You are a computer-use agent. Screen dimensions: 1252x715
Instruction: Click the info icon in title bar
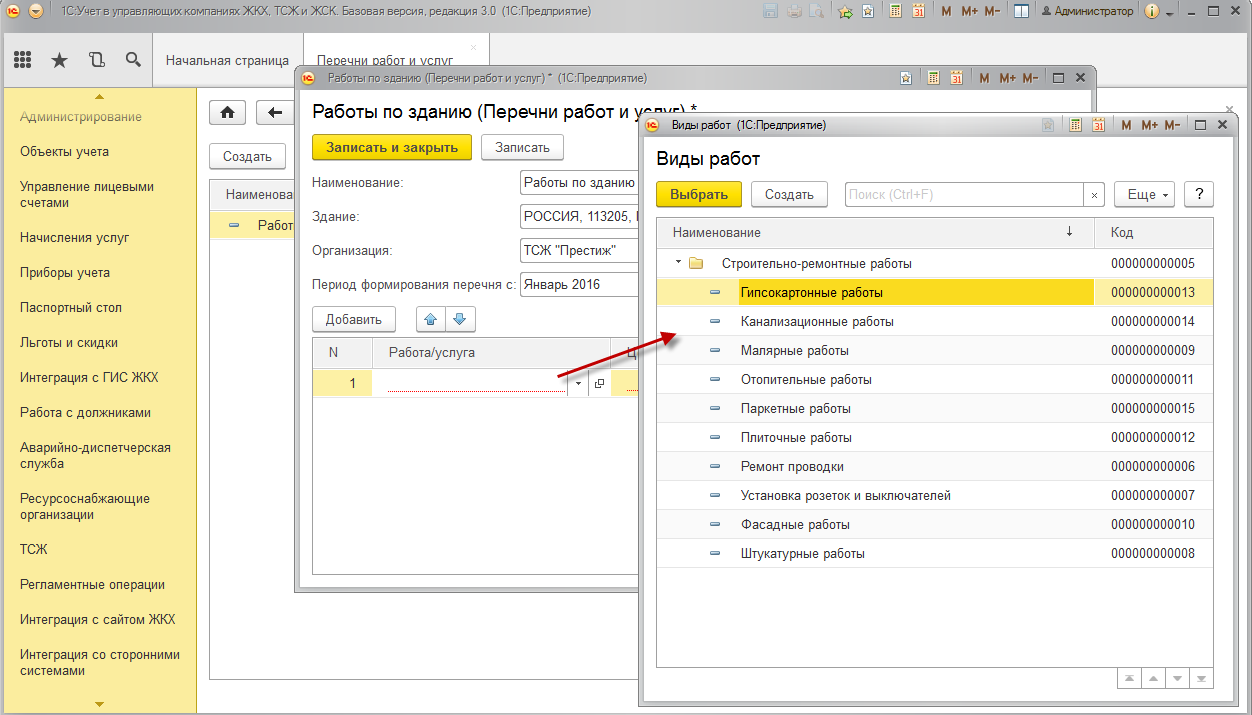tap(1151, 12)
